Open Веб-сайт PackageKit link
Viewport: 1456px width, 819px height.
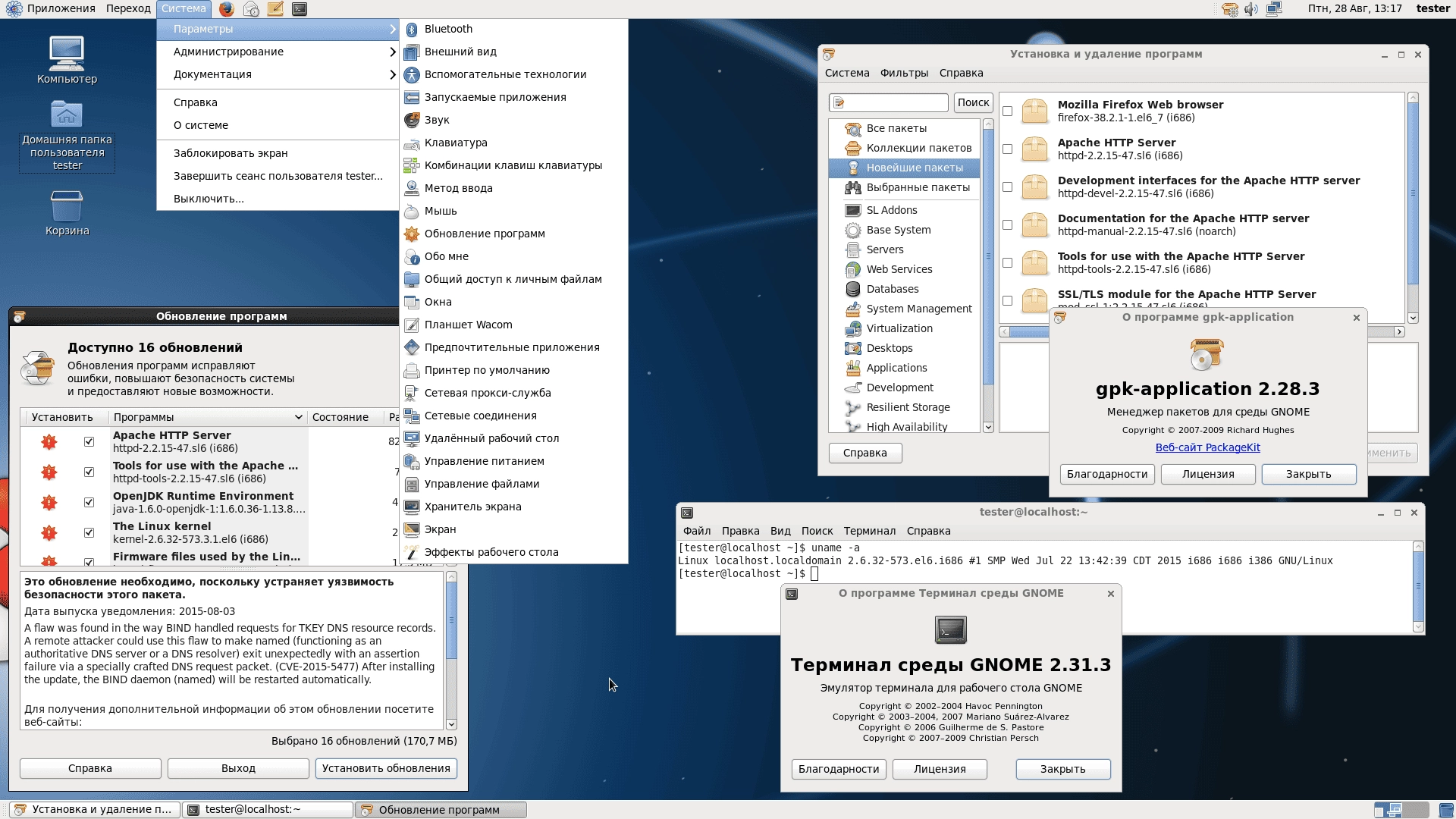tap(1207, 447)
